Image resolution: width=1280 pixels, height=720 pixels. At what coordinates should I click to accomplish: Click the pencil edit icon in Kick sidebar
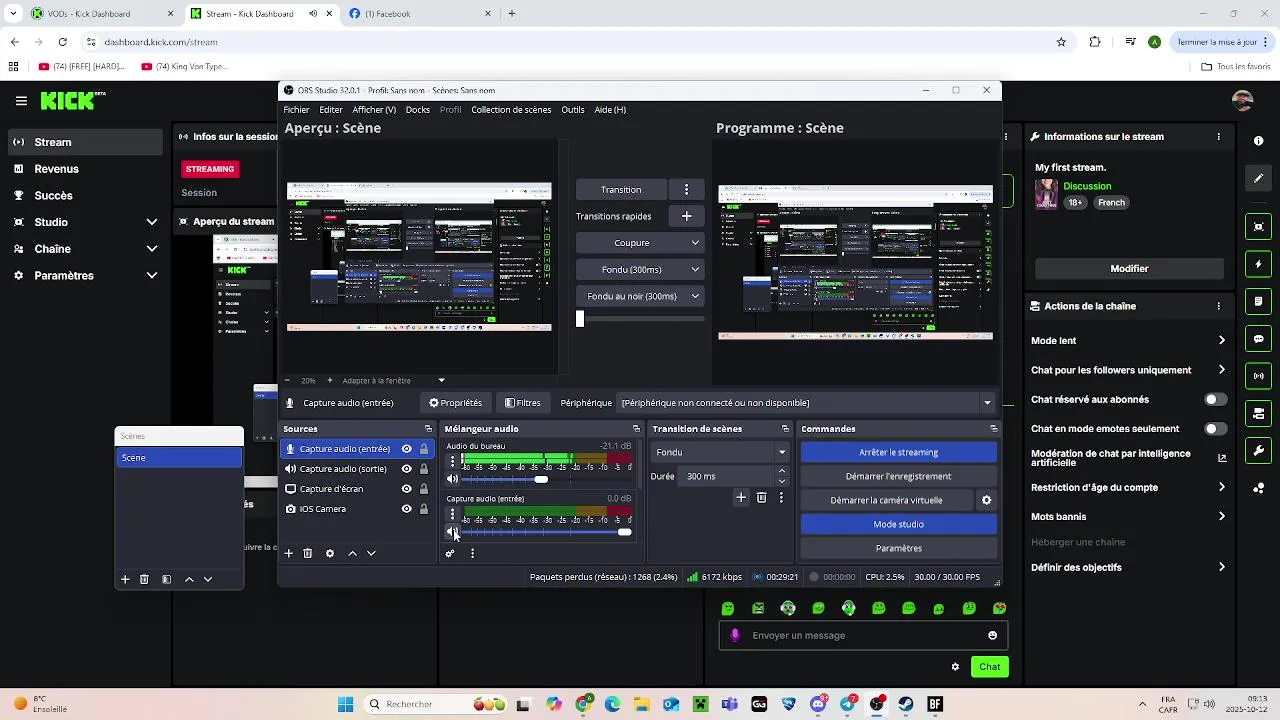point(1259,178)
